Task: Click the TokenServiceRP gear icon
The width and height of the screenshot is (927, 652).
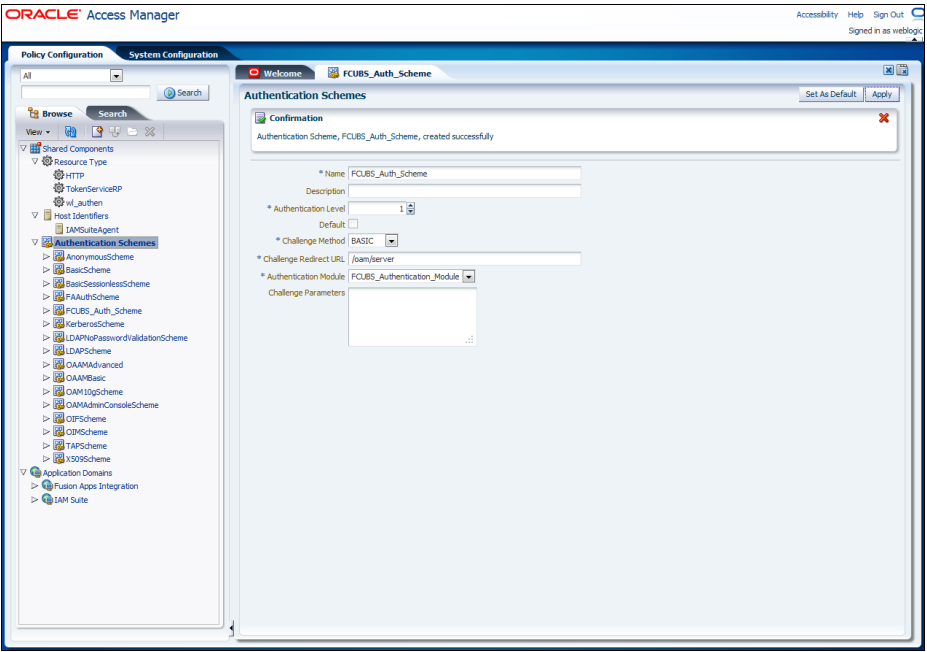Action: [59, 189]
